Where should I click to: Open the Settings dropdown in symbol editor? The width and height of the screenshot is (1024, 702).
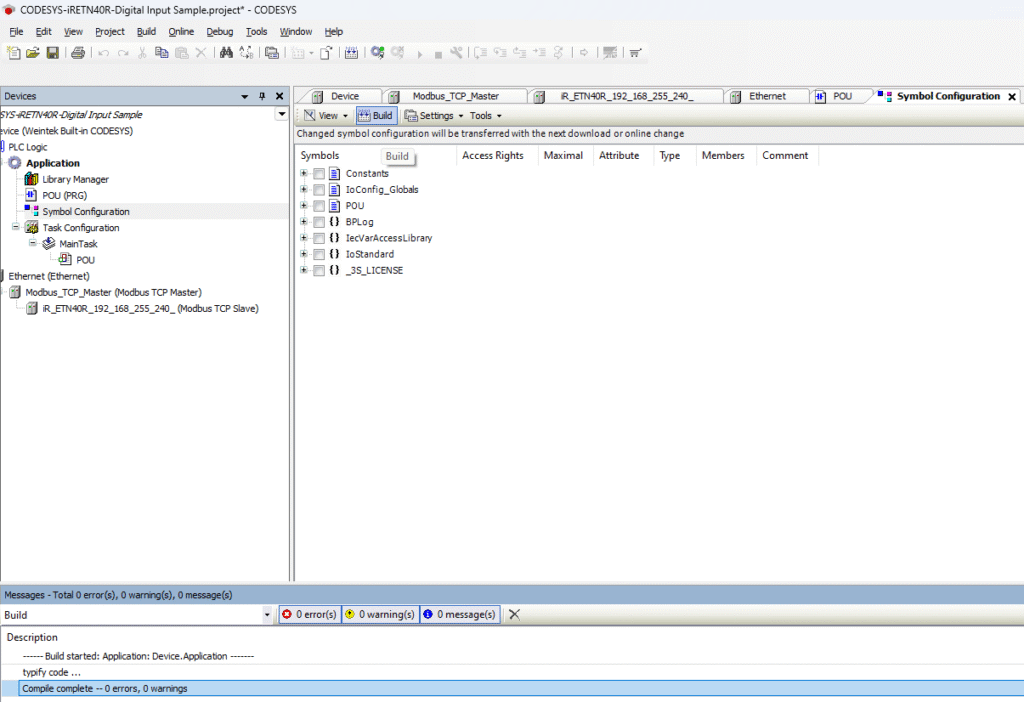[434, 116]
